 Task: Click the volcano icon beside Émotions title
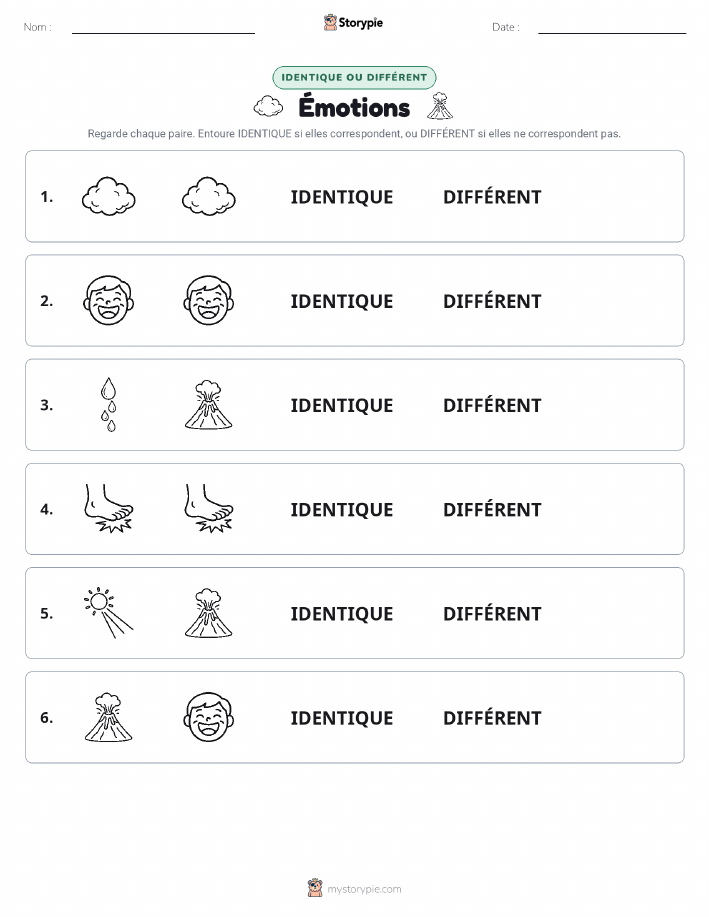(440, 106)
